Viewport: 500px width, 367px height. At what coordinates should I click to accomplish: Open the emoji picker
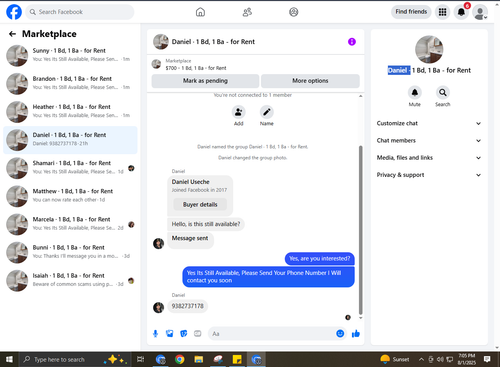[340, 334]
